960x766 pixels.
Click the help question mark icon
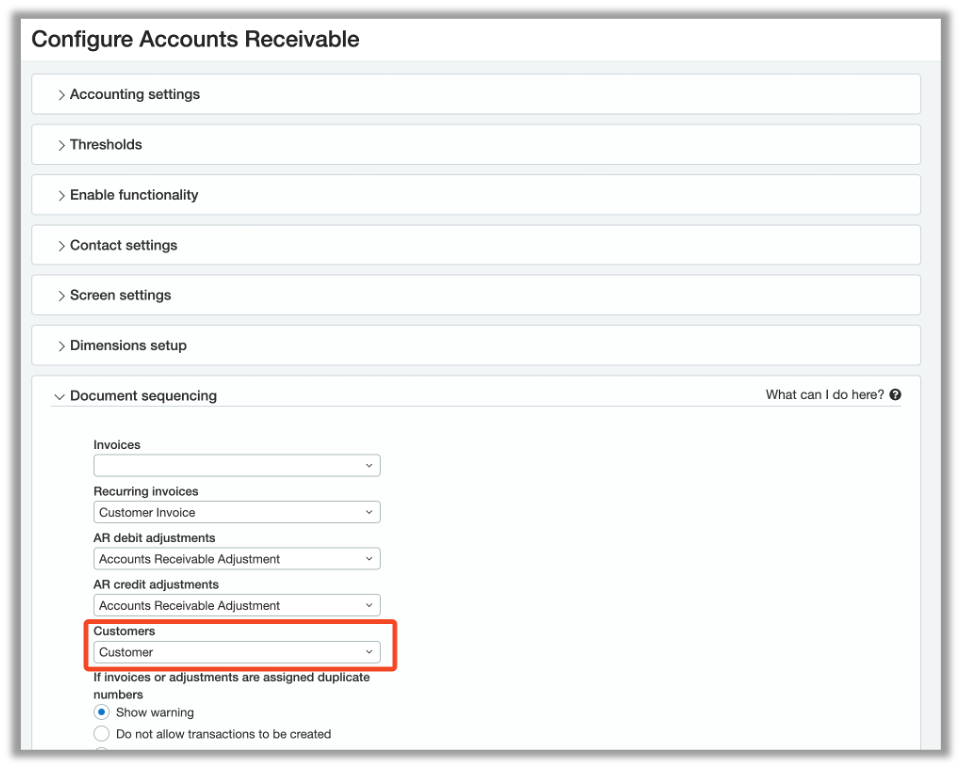894,394
